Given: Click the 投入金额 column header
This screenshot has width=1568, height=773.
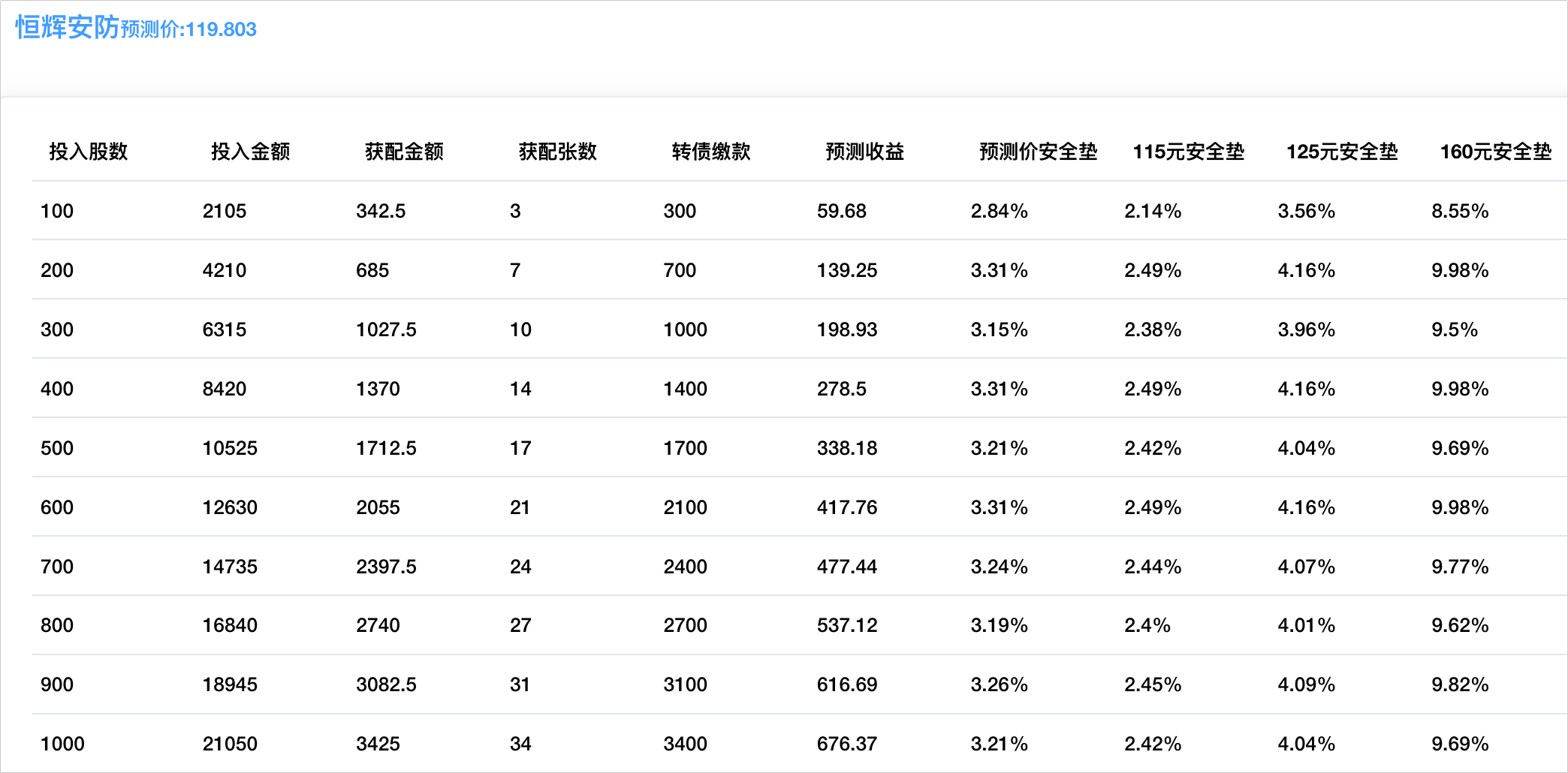Looking at the screenshot, I should 250,152.
